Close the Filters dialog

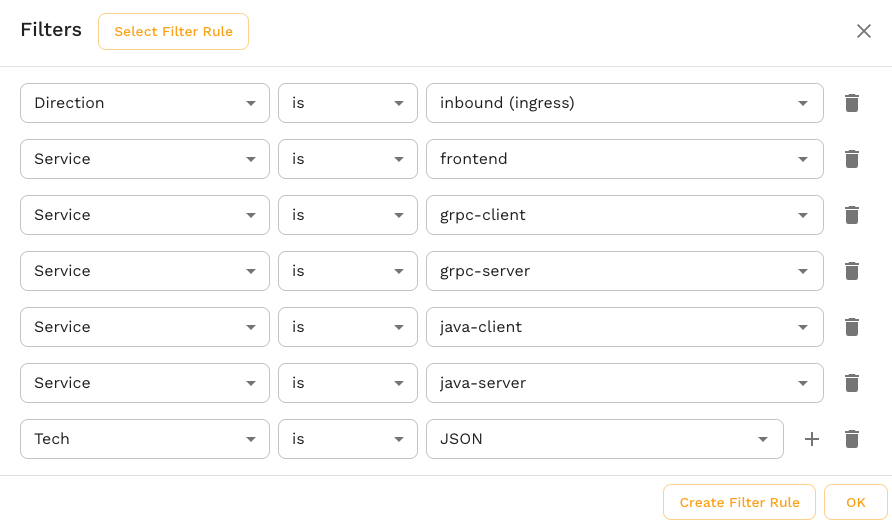(x=864, y=31)
